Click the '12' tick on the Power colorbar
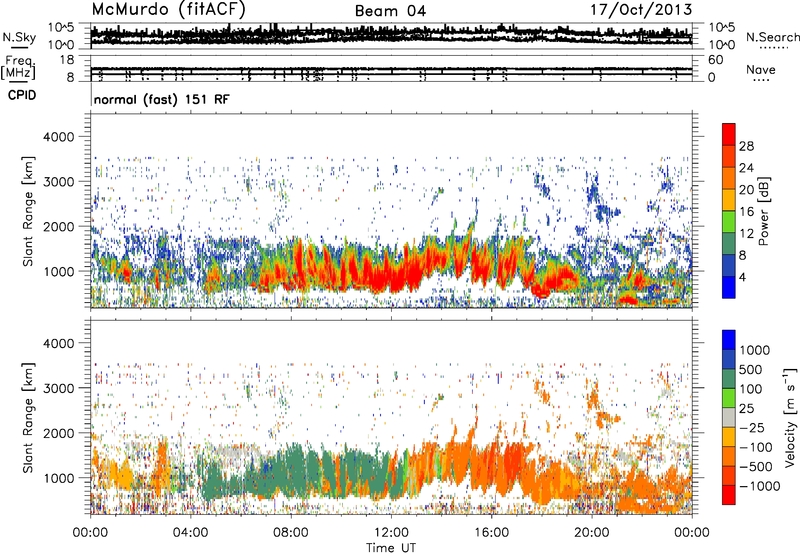The image size is (800, 554). [746, 234]
